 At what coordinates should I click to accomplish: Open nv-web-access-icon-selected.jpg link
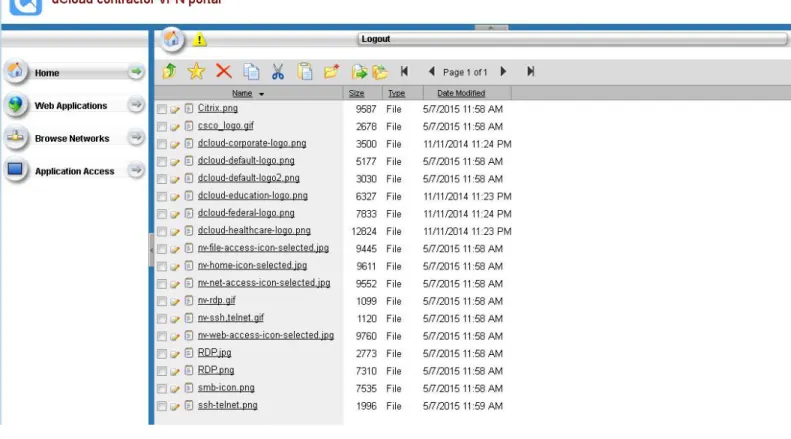pyautogui.click(x=266, y=335)
